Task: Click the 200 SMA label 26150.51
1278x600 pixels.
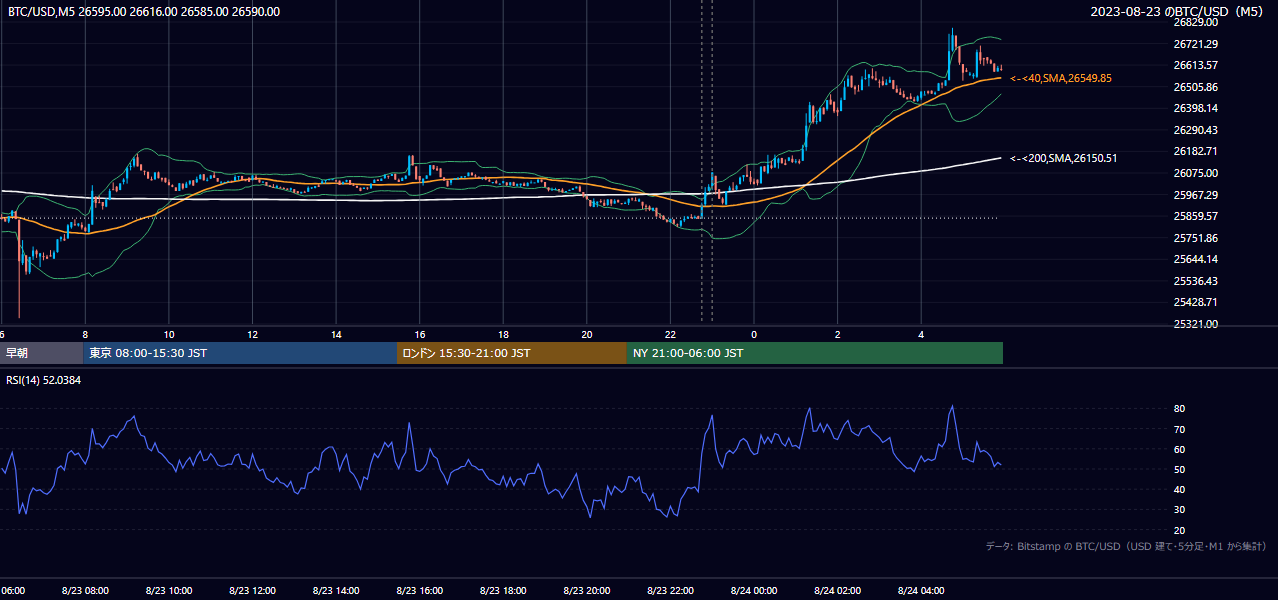Action: [x=1064, y=158]
